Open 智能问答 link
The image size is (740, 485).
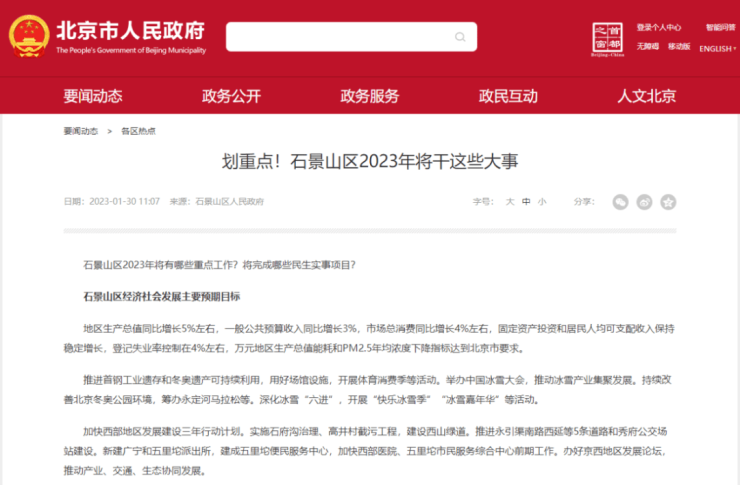point(721,27)
